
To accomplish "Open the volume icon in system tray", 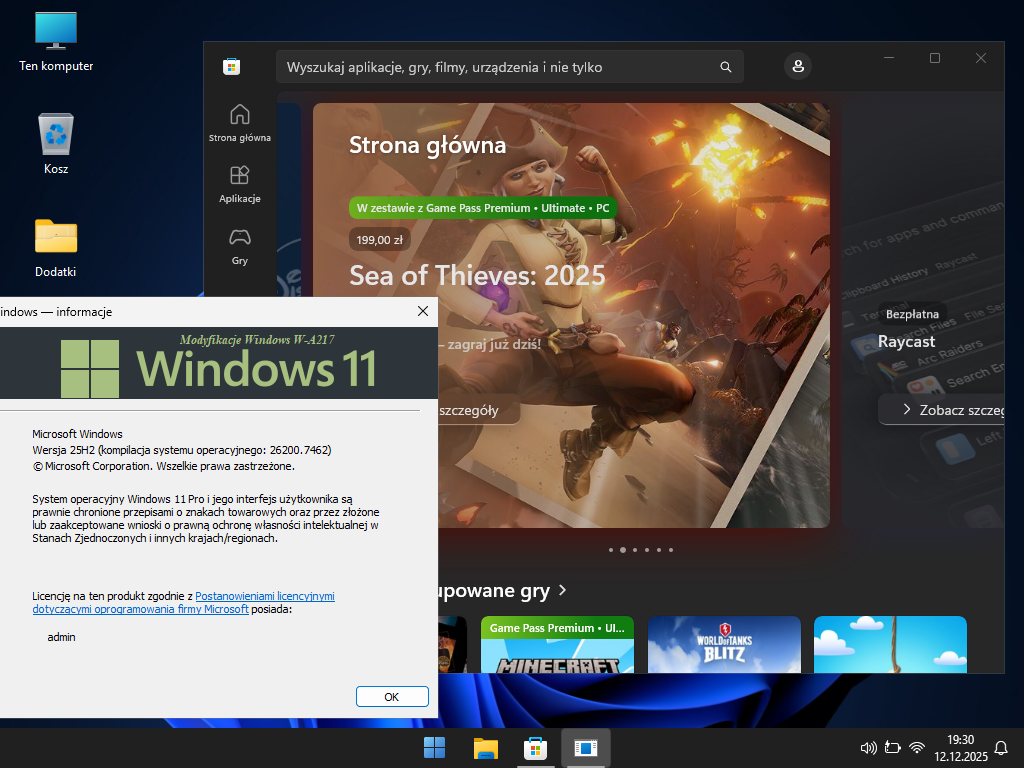I will (x=868, y=748).
